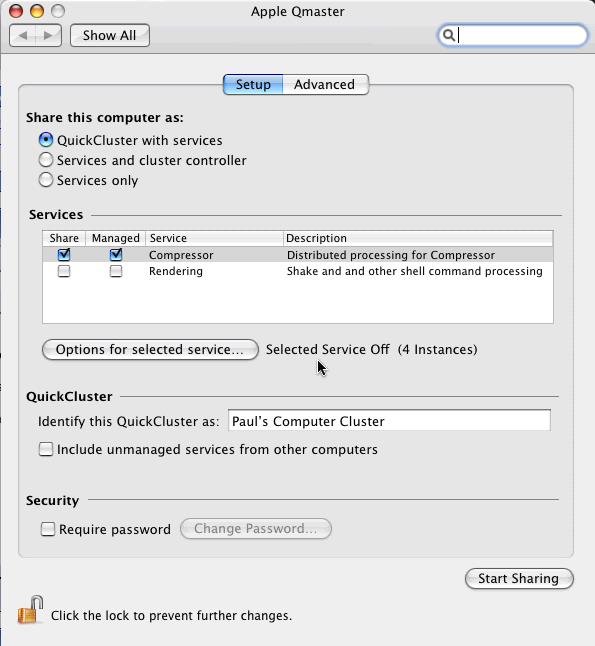Click the Description column header
The width and height of the screenshot is (595, 646).
tap(418, 238)
